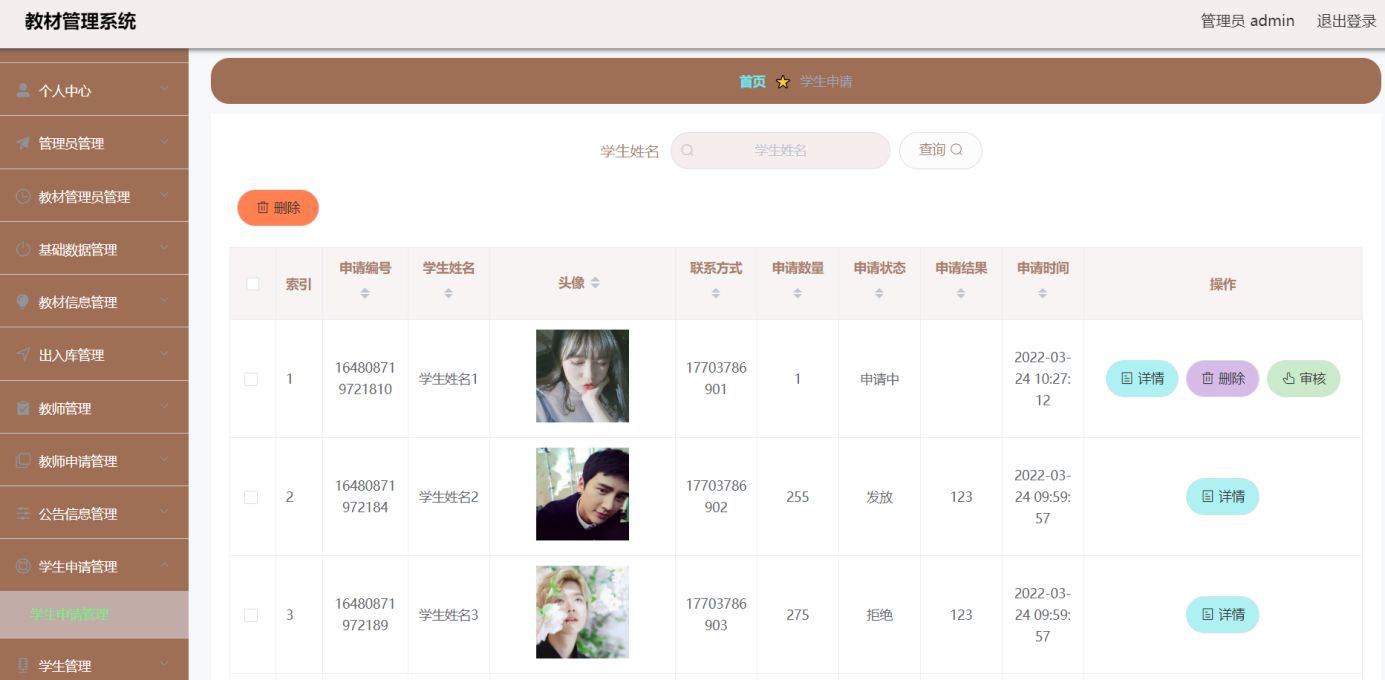Click the 个人中心 user icon in sidebar
1385x680 pixels.
pyautogui.click(x=23, y=90)
